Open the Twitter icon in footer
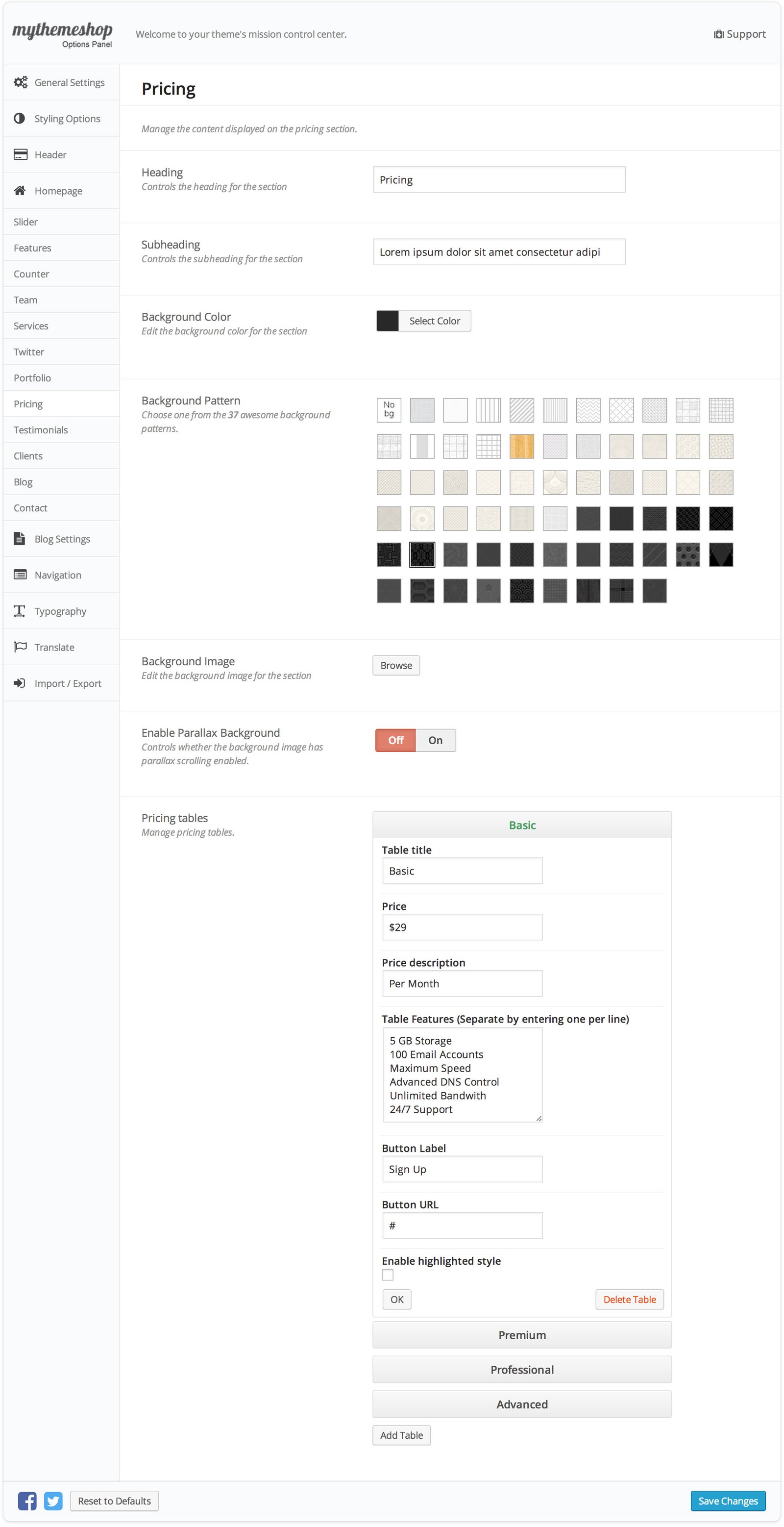 pyautogui.click(x=53, y=1501)
